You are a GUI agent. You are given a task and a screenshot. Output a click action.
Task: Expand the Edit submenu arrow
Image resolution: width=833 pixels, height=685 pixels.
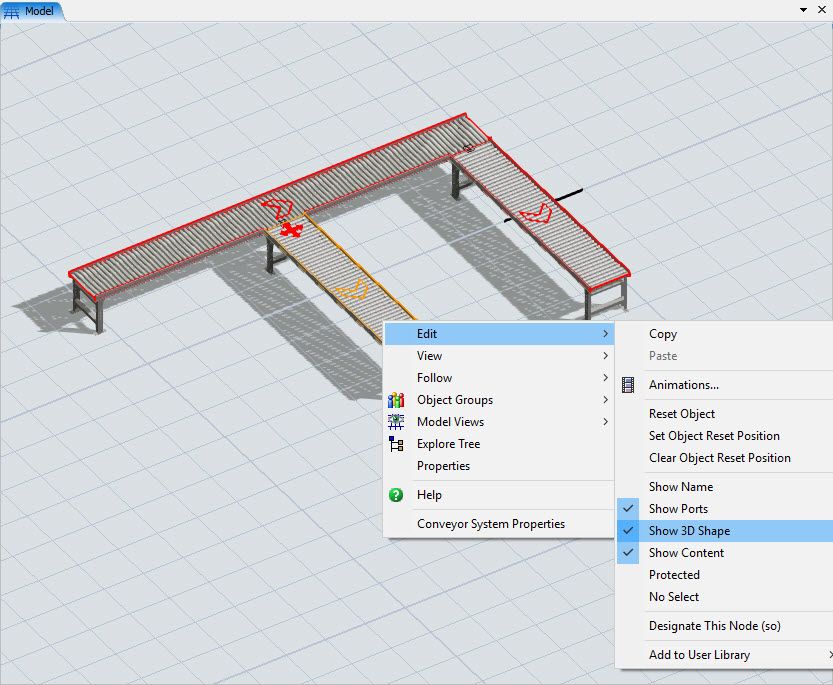coord(605,334)
